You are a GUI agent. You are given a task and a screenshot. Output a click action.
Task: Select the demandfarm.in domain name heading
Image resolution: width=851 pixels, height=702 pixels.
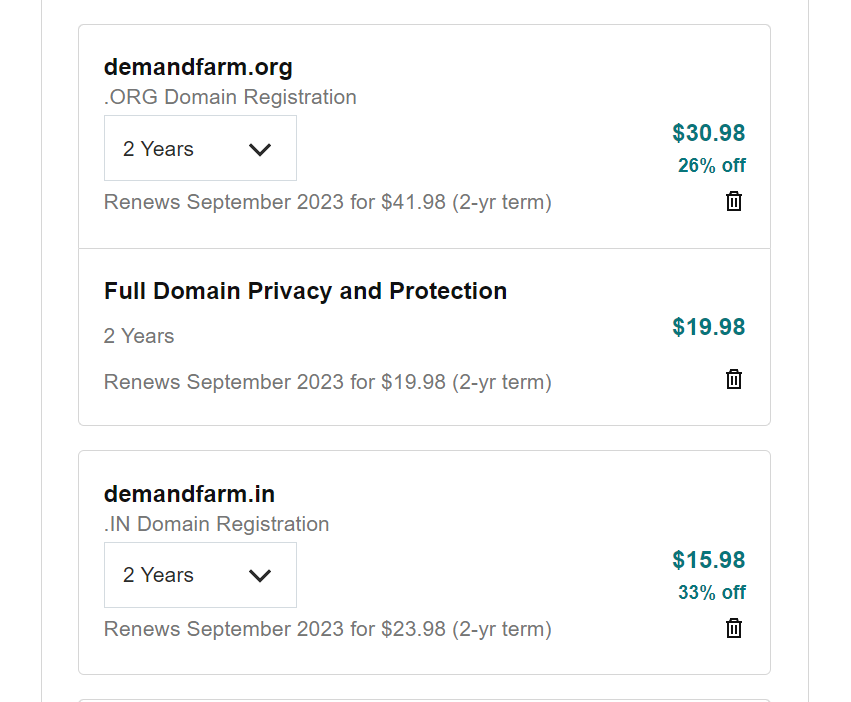tap(189, 494)
